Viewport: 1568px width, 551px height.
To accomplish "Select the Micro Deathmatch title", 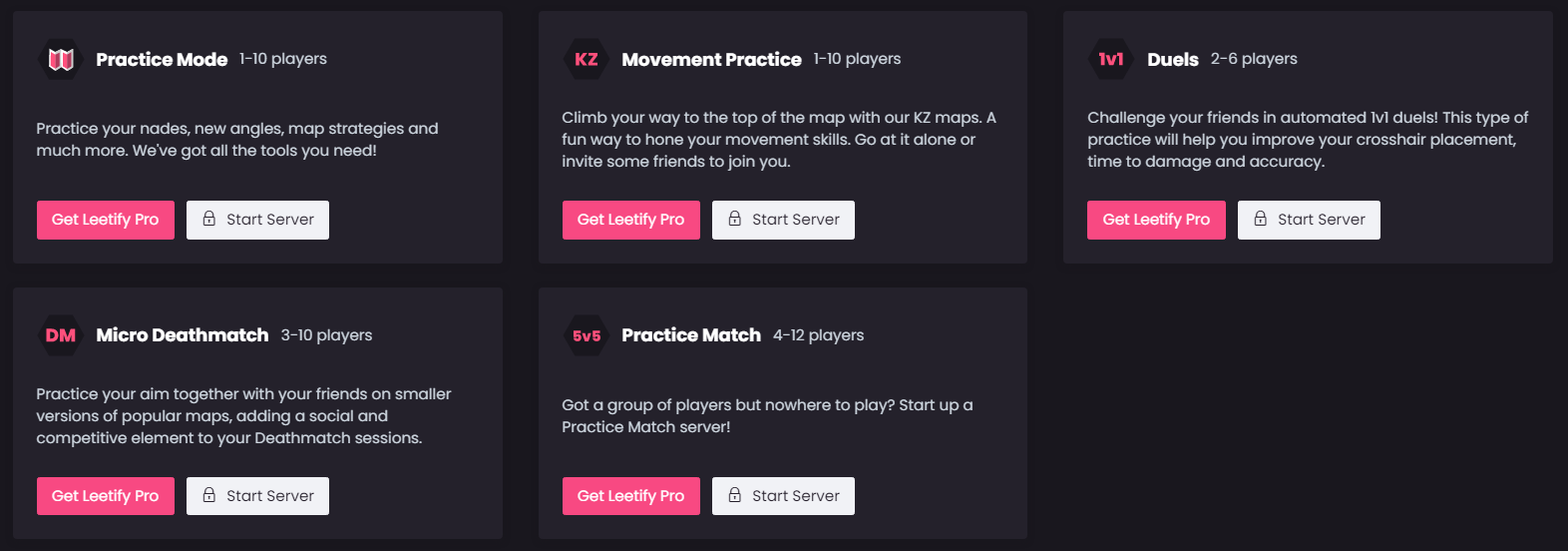I will point(183,335).
